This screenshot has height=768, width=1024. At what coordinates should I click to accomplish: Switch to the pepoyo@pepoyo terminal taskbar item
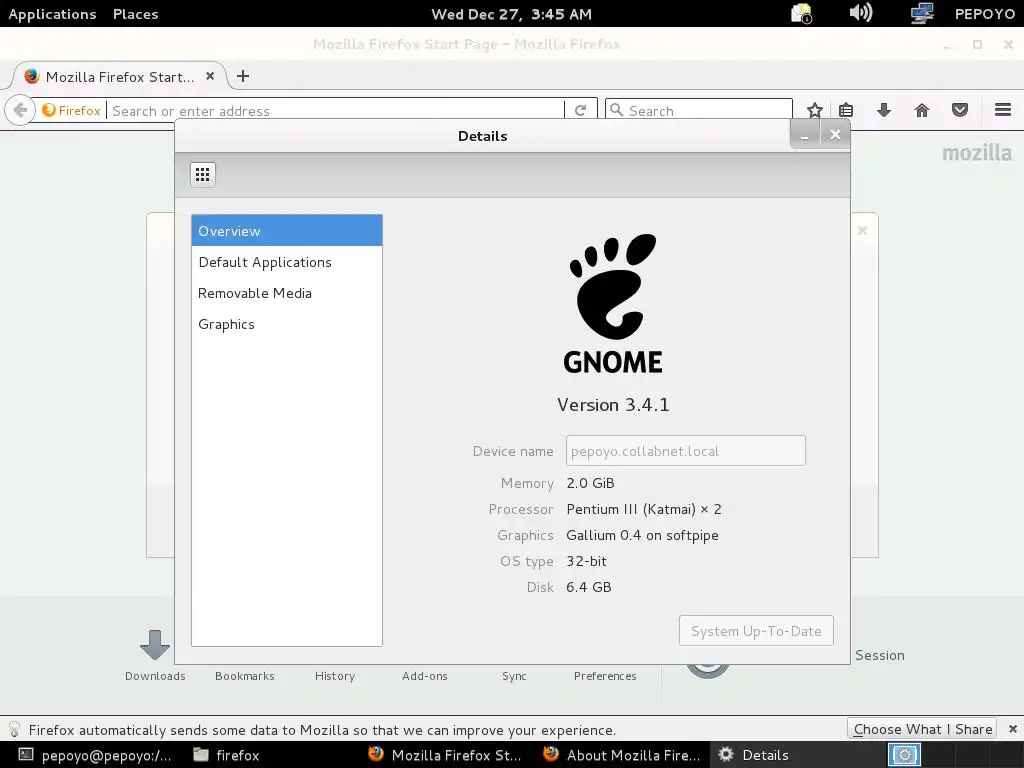pyautogui.click(x=95, y=755)
